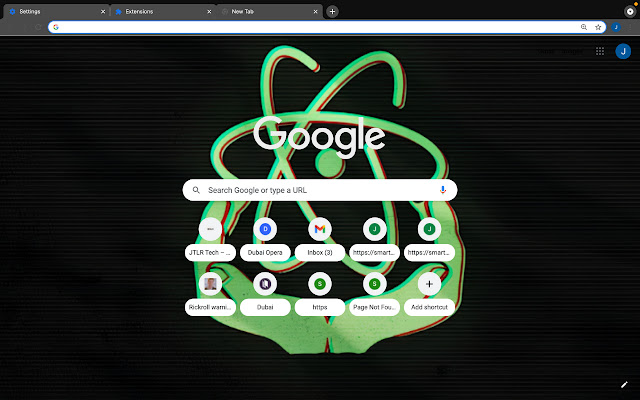Open the https shortcut icon
640x400 pixels.
pyautogui.click(x=320, y=284)
